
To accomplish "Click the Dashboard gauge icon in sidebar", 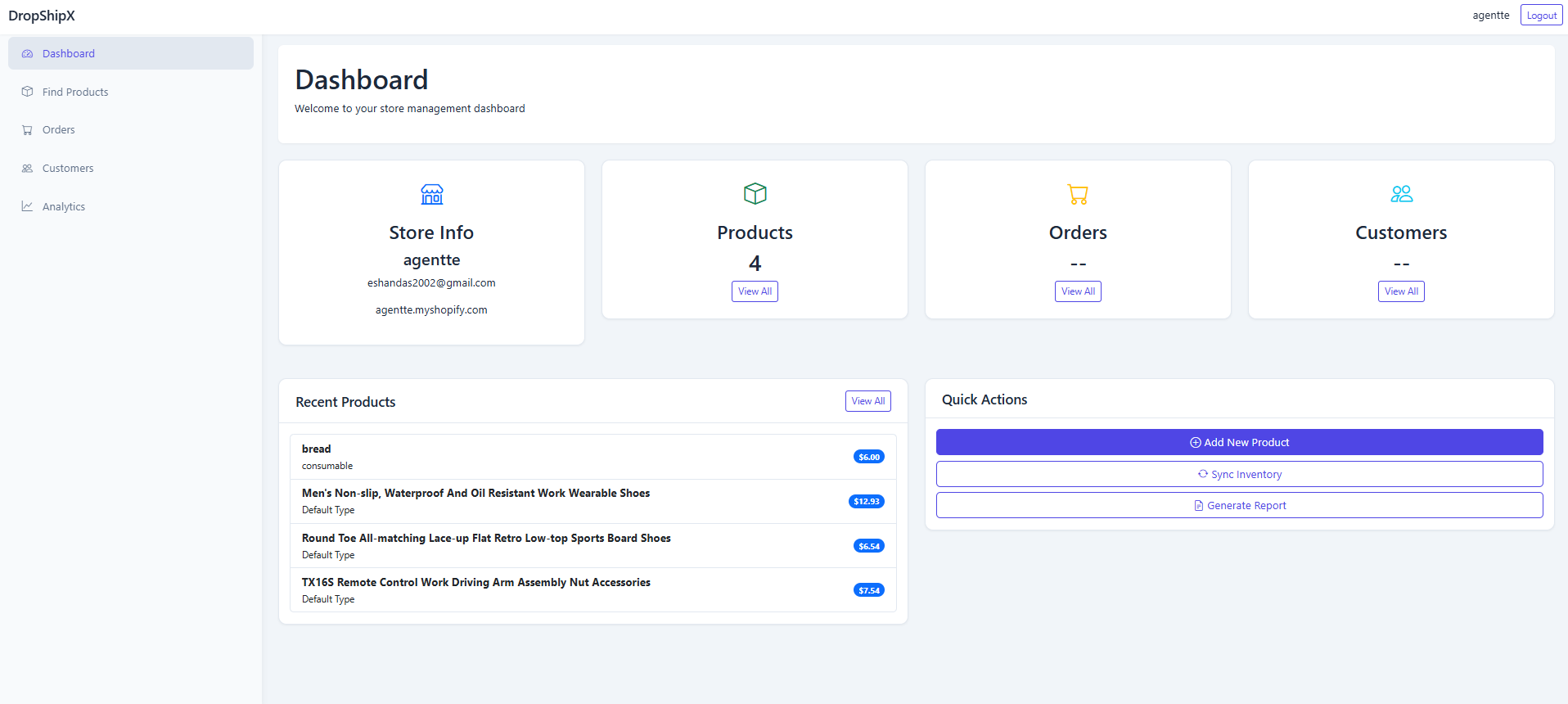I will (x=27, y=54).
